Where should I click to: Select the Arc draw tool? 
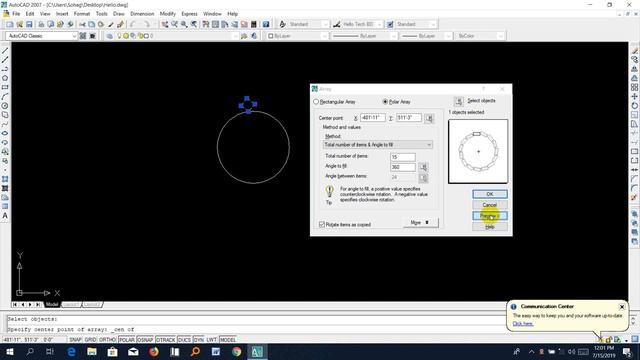coord(5,97)
